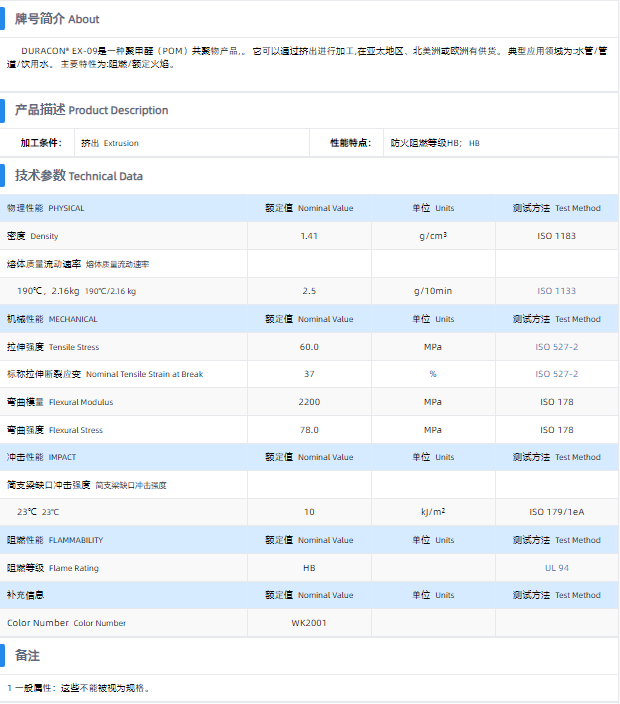Image resolution: width=620 pixels, height=704 pixels.
Task: Click the 阻燃性能 FLAMMABILITY table header
Action: click(55, 540)
